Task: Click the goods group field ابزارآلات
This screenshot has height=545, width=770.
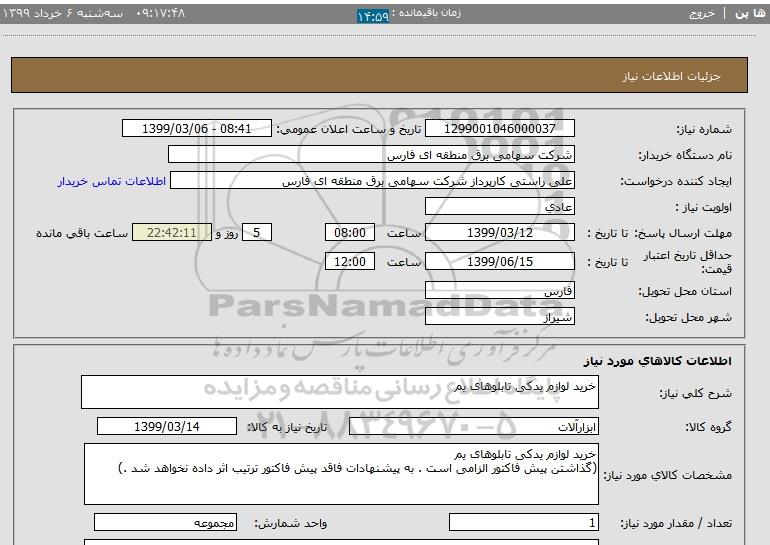Action: point(473,427)
